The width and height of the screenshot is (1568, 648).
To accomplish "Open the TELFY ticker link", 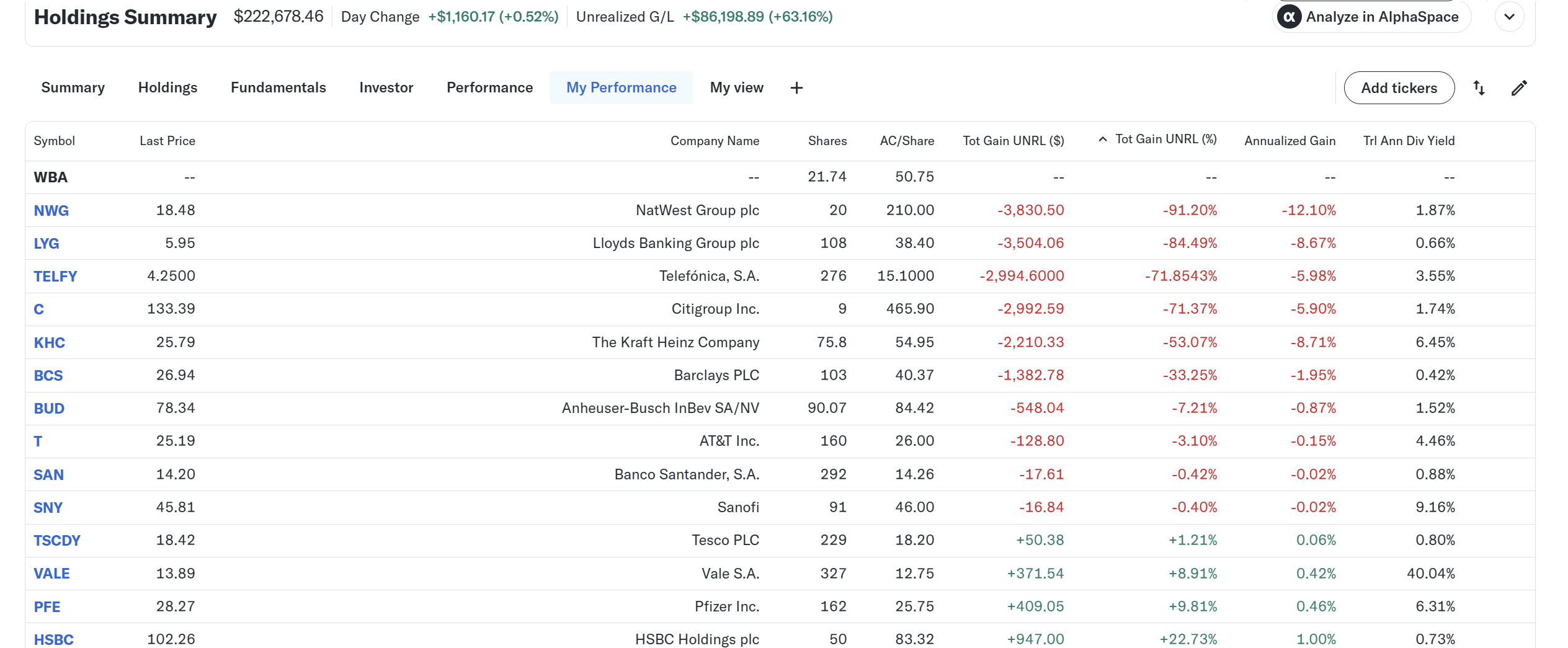I will (x=55, y=277).
